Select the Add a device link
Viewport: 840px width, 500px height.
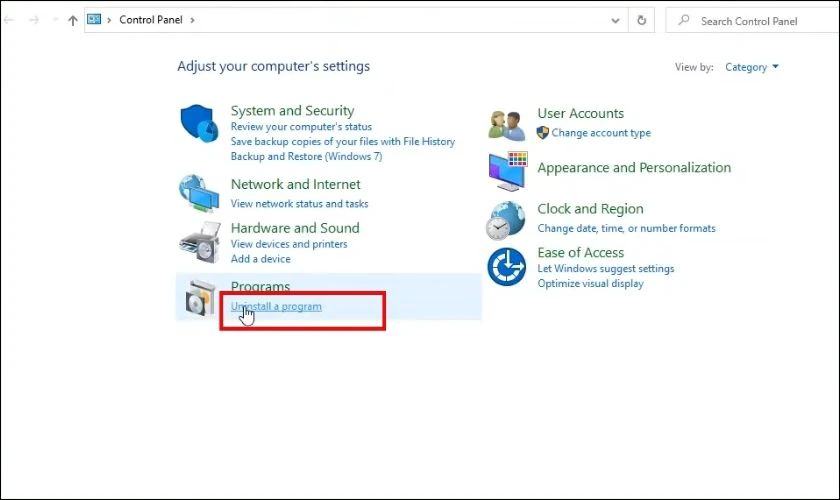(260, 259)
